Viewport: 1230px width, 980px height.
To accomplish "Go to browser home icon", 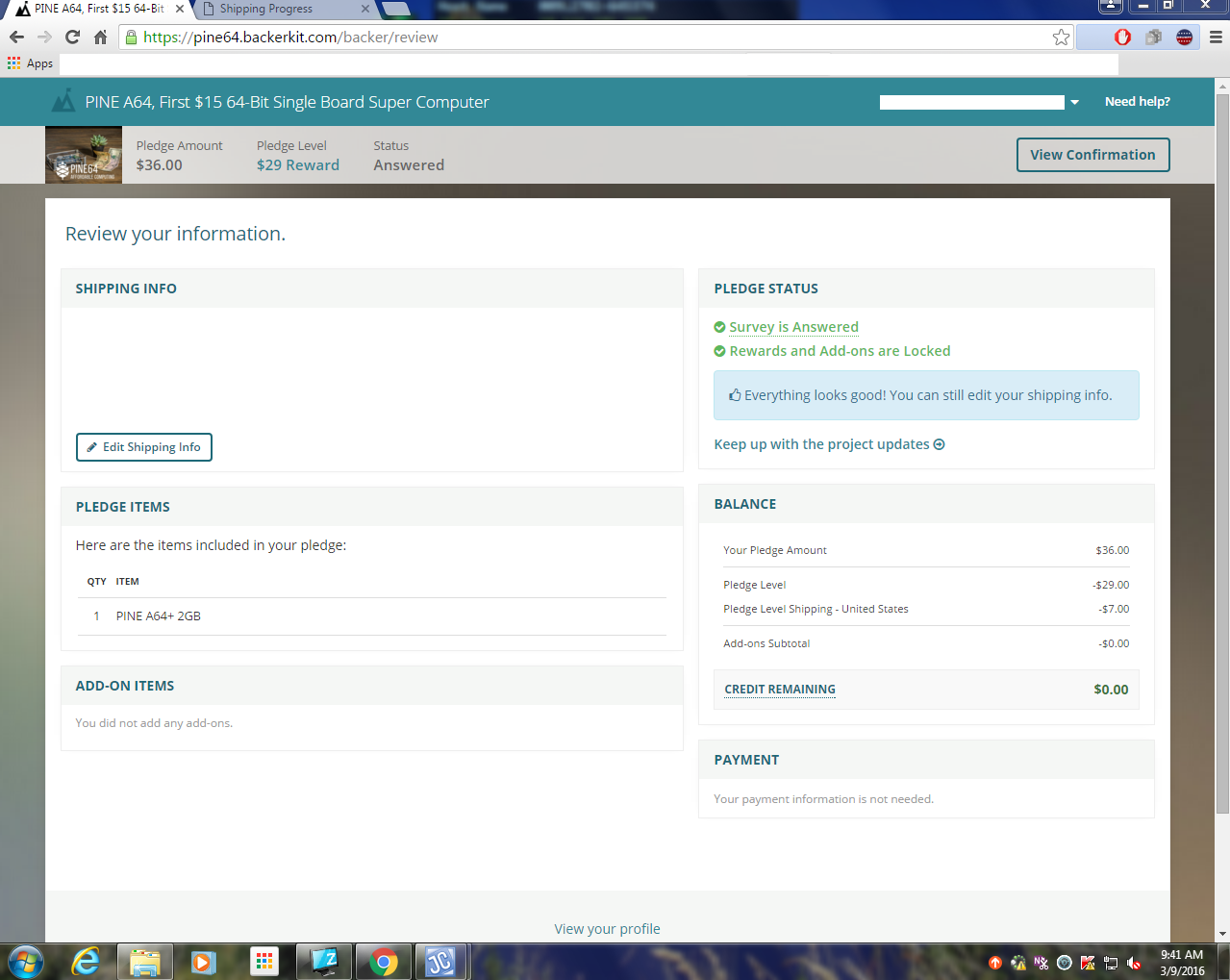I will tap(100, 38).
